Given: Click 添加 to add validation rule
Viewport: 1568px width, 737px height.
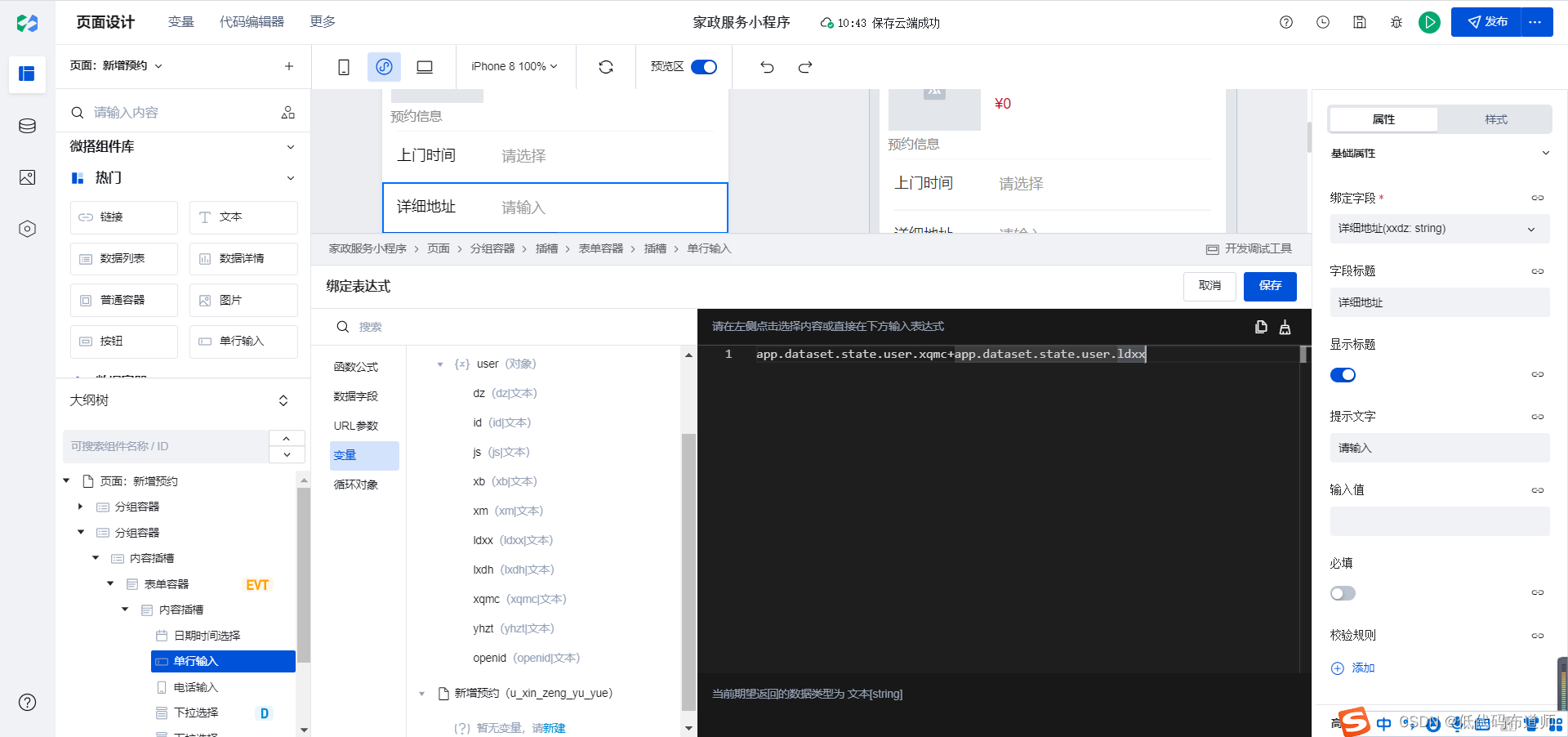Looking at the screenshot, I should point(1353,668).
